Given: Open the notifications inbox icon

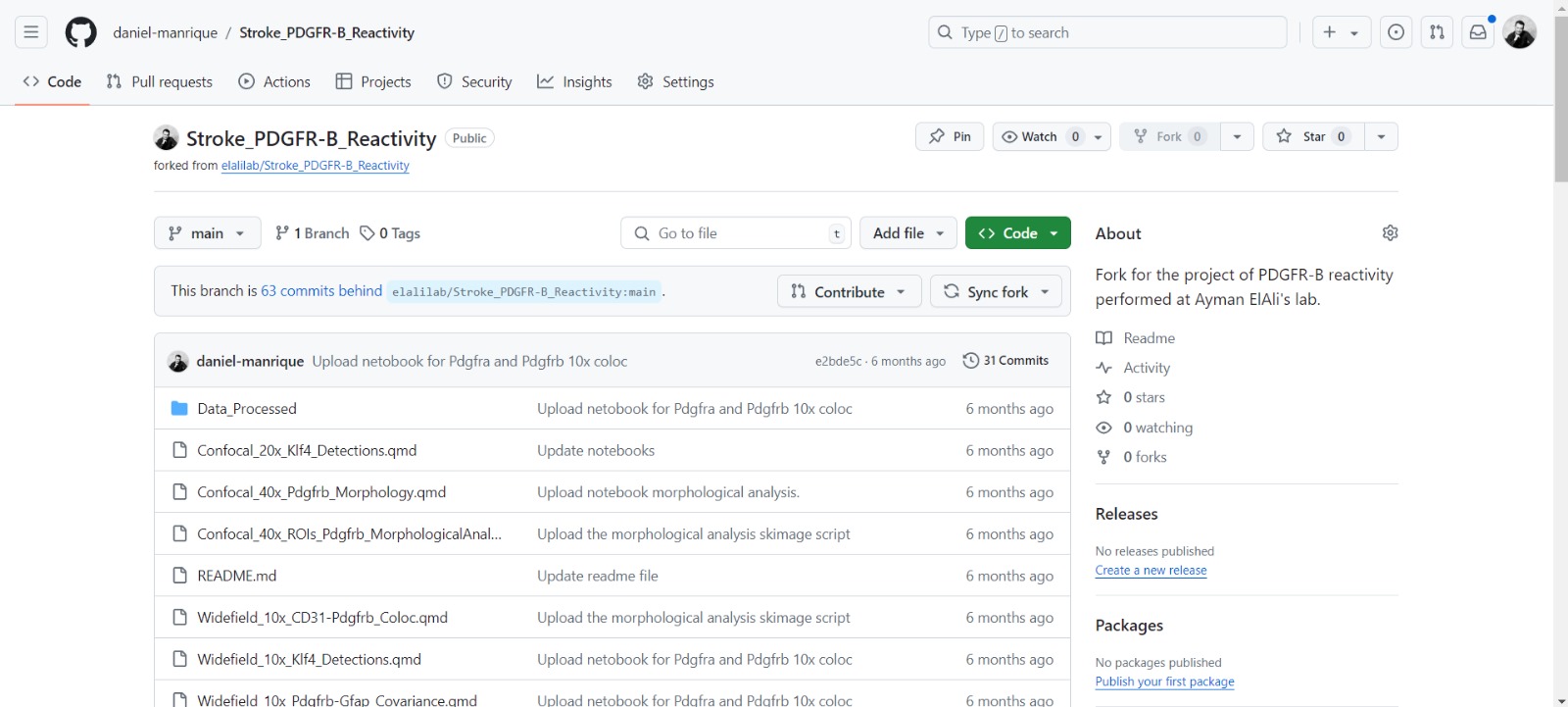Looking at the screenshot, I should click(x=1478, y=32).
